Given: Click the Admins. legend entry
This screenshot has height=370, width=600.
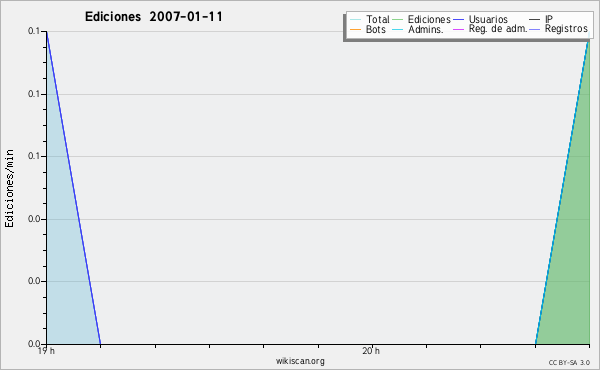Looking at the screenshot, I should 418,29.
